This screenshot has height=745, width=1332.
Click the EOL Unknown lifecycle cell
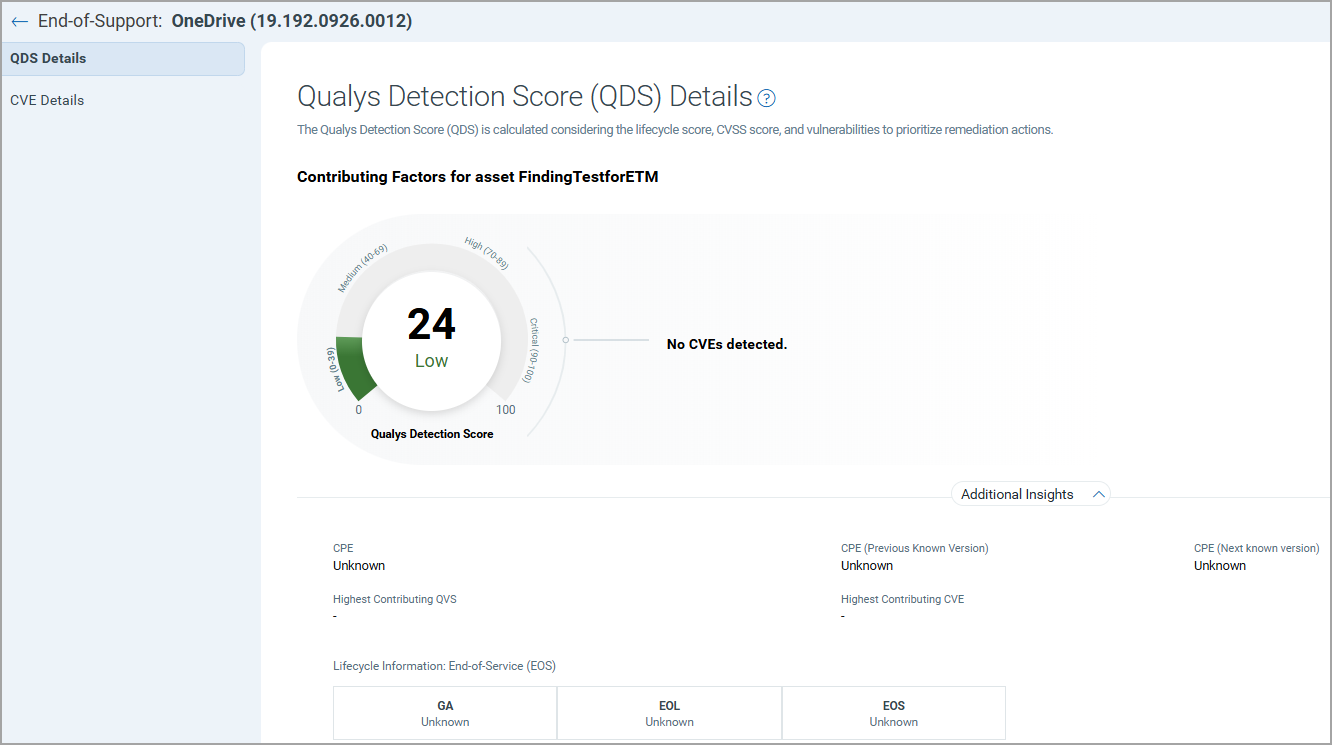pos(669,713)
